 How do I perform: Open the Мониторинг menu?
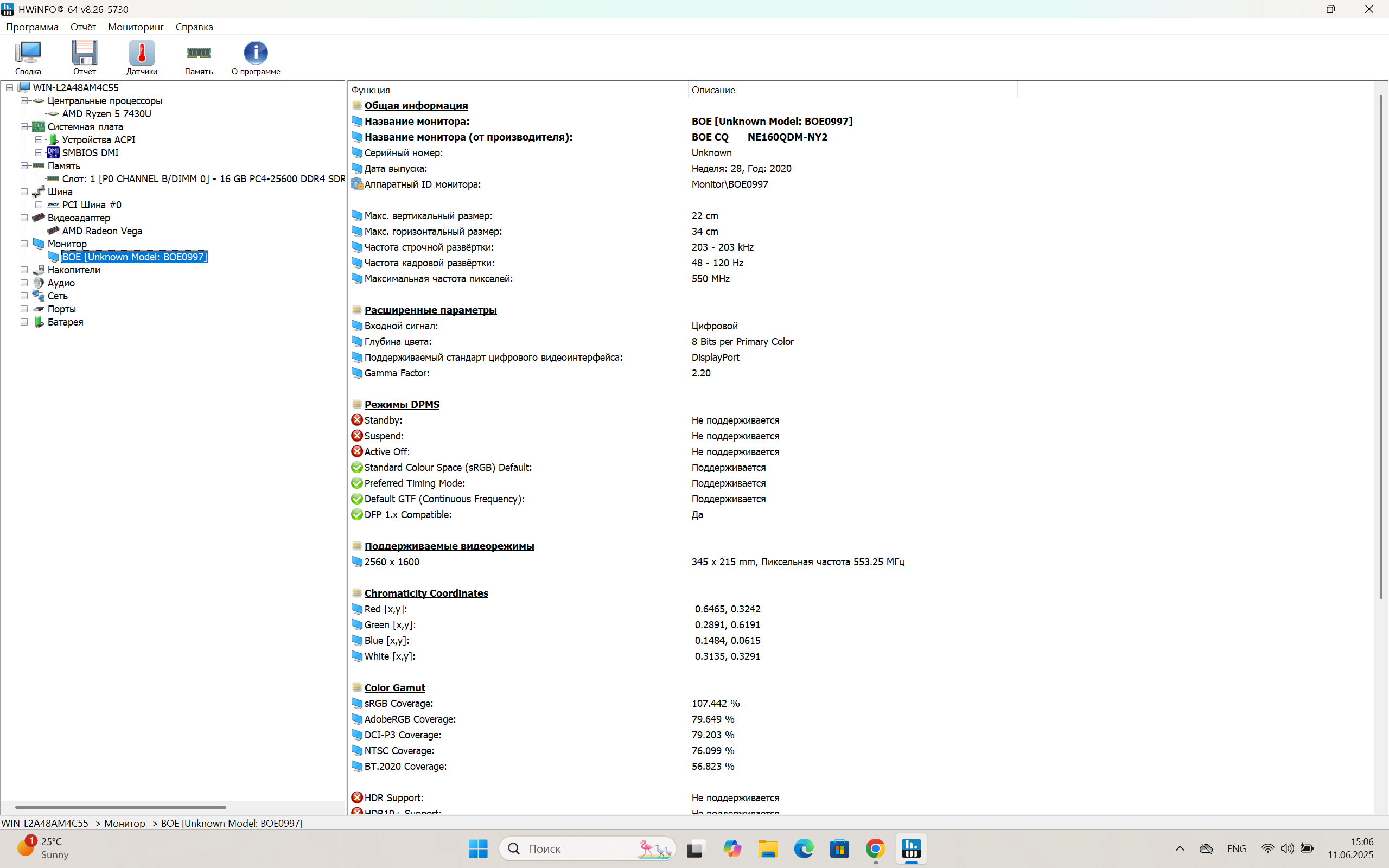pyautogui.click(x=136, y=27)
